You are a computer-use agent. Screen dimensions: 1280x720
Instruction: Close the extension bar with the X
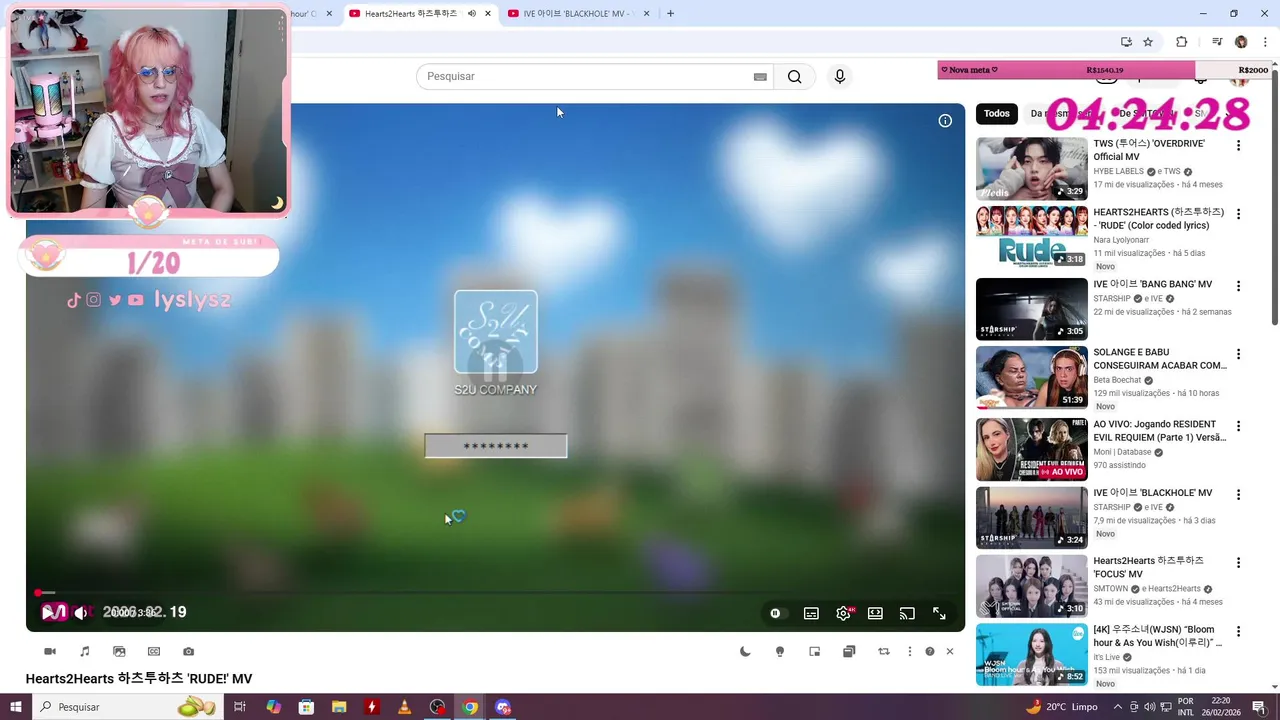950,651
